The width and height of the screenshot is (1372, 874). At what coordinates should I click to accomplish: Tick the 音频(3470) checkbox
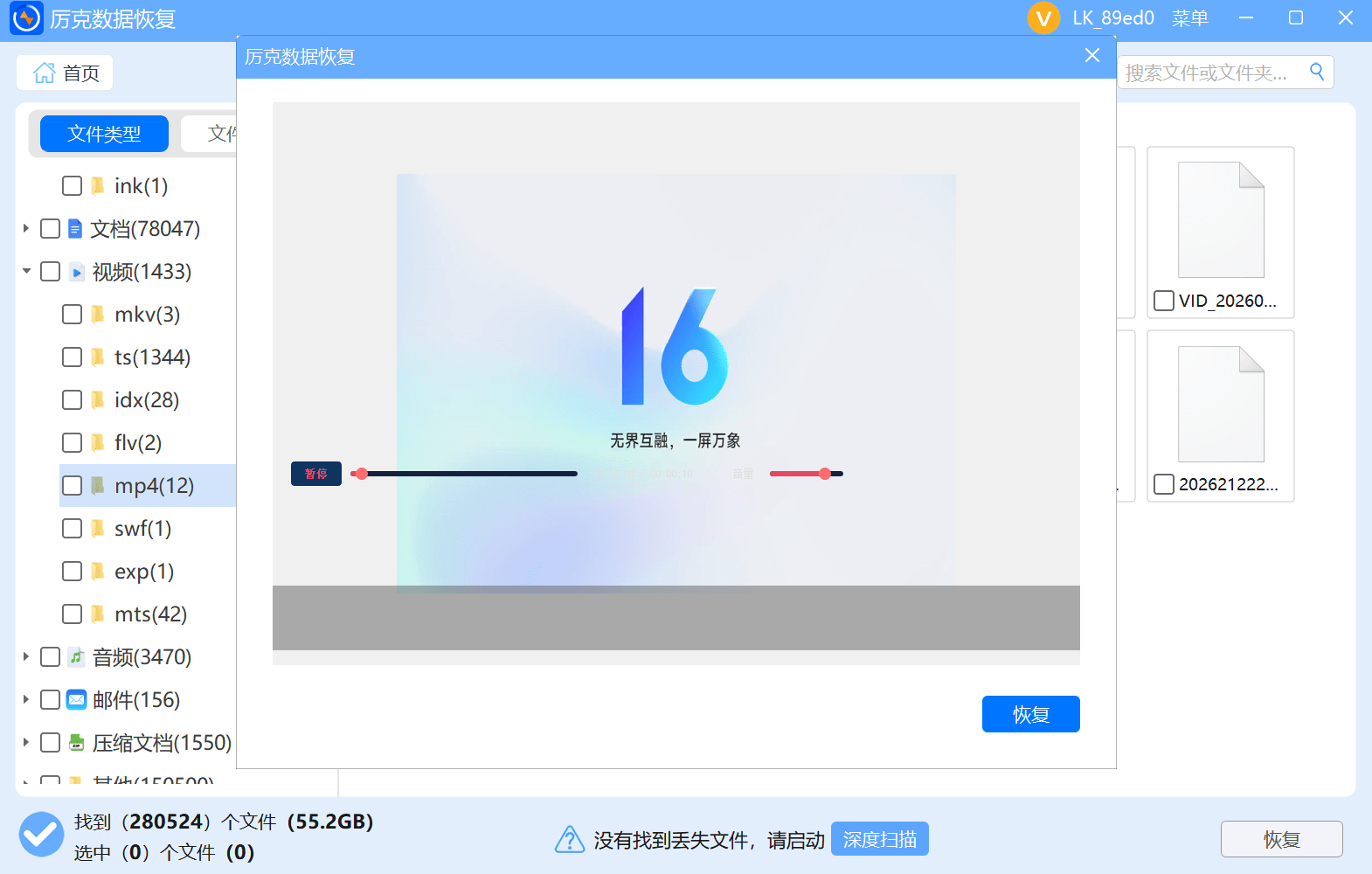pos(51,657)
